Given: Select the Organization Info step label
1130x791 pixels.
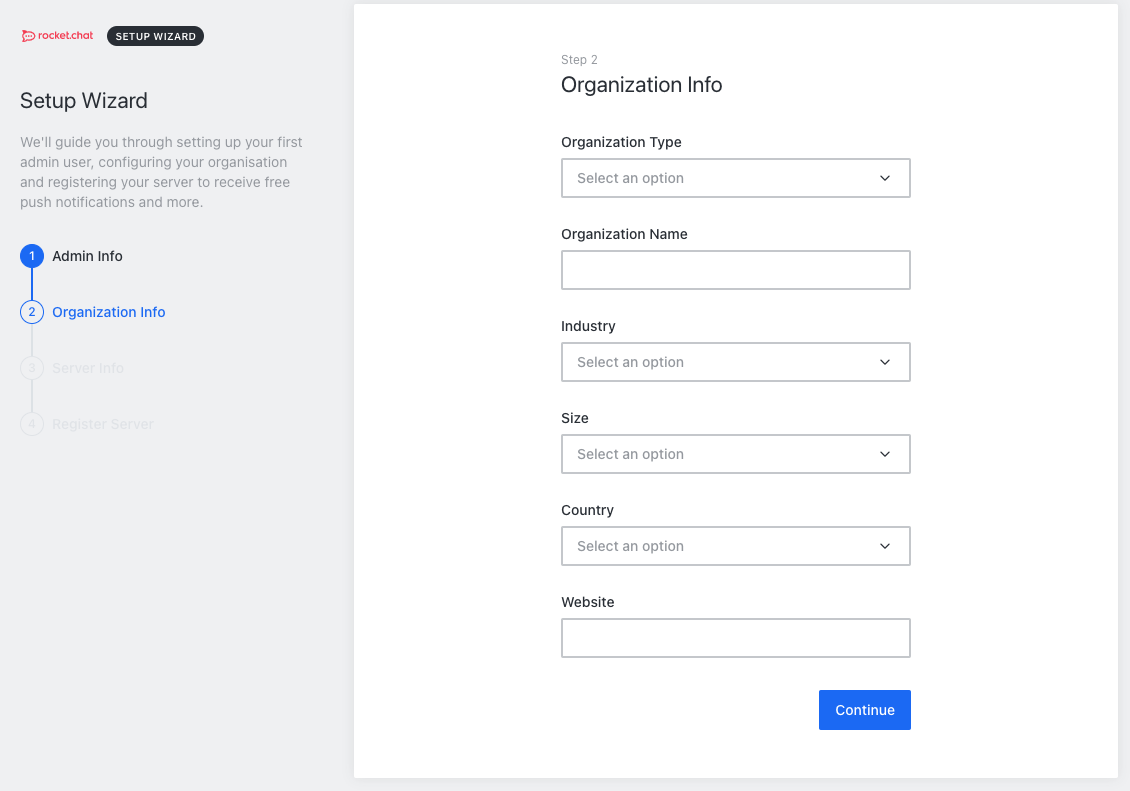Looking at the screenshot, I should 108,312.
